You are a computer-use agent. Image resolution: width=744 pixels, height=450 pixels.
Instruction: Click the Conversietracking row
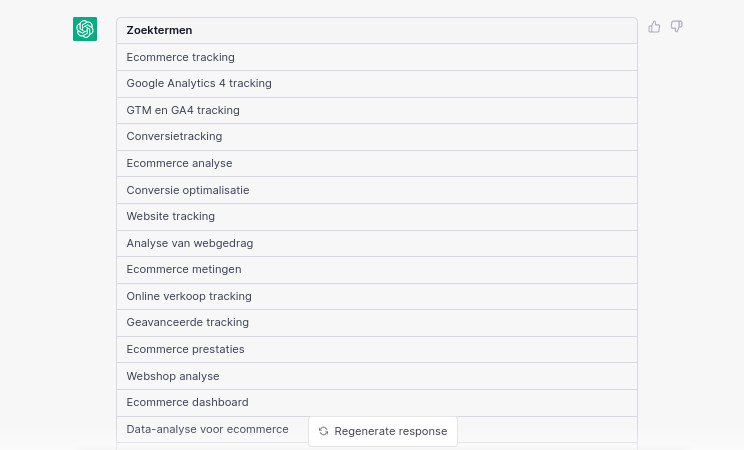coord(377,137)
